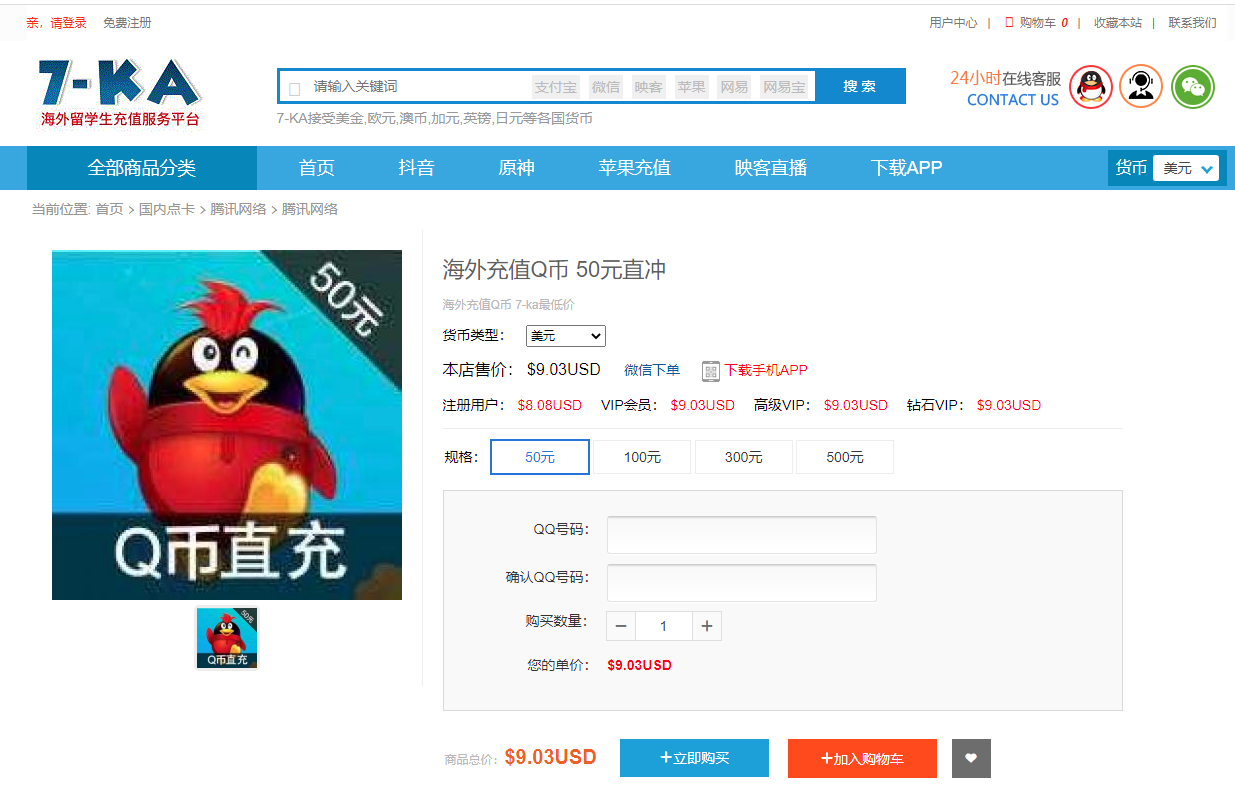This screenshot has width=1235, height=799.
Task: Click the purchase quantity number field
Action: tap(664, 626)
